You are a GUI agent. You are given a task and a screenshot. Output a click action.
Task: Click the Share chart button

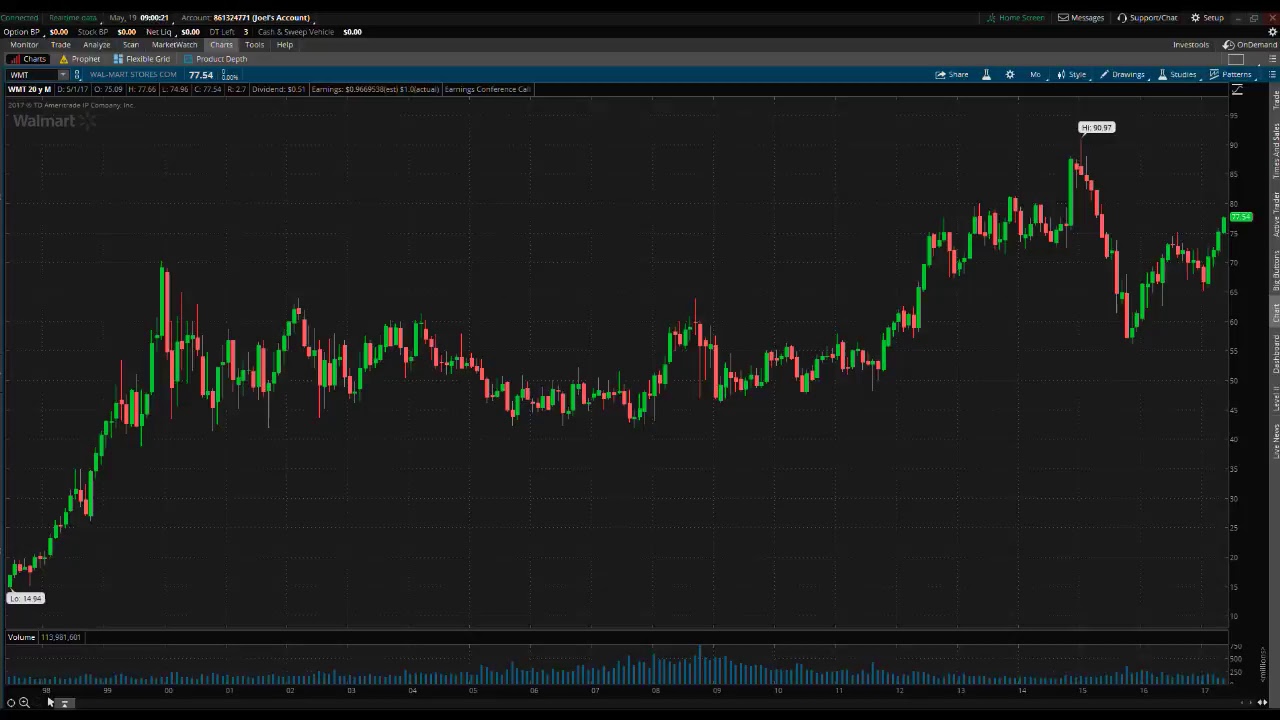[x=952, y=75]
